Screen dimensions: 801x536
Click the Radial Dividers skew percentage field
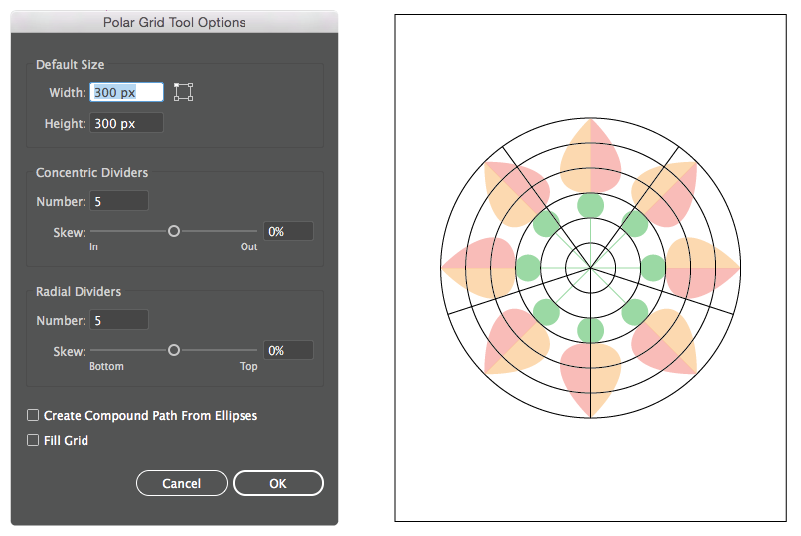click(288, 351)
